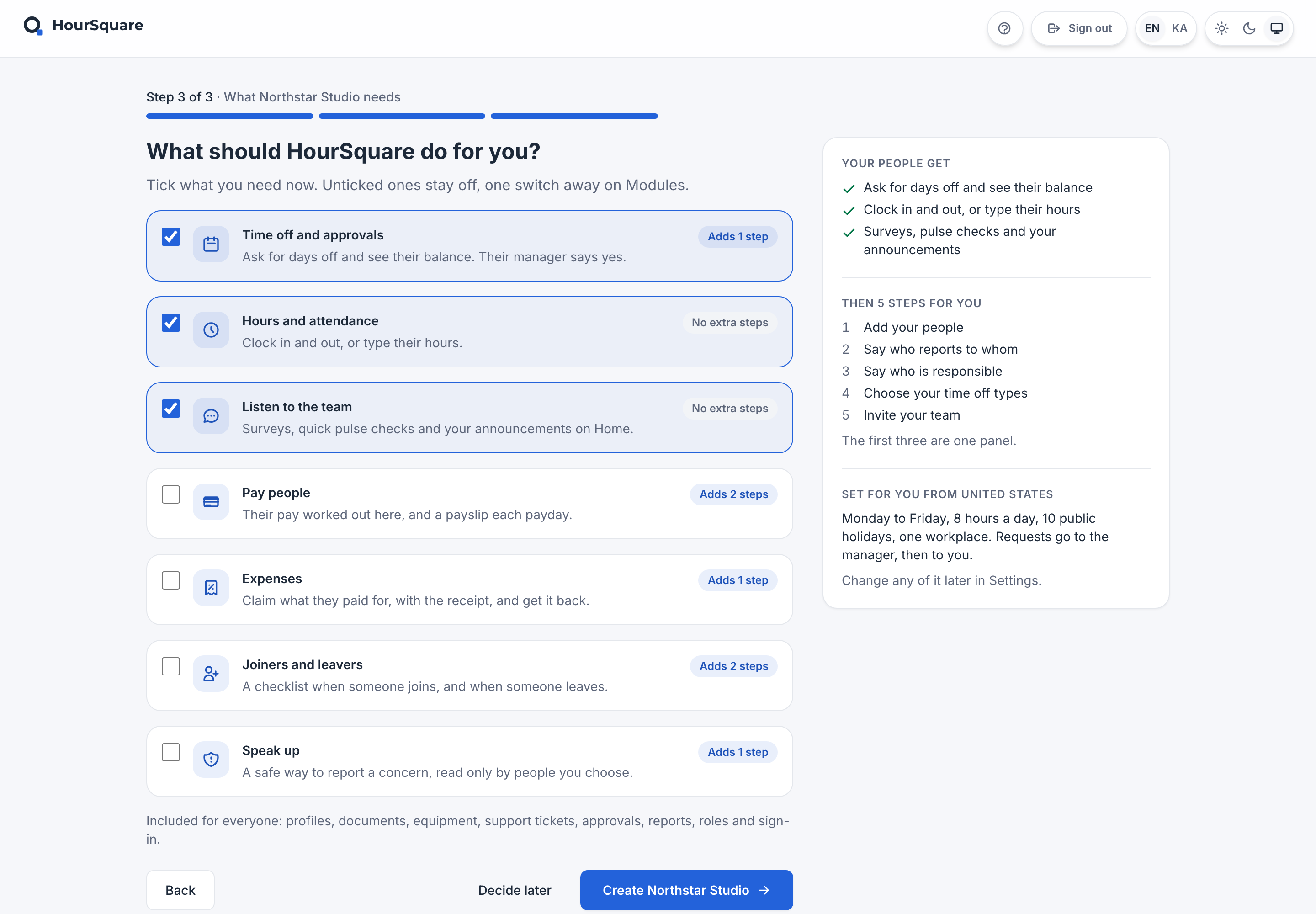Click "Say who reports to whom" step

point(940,349)
